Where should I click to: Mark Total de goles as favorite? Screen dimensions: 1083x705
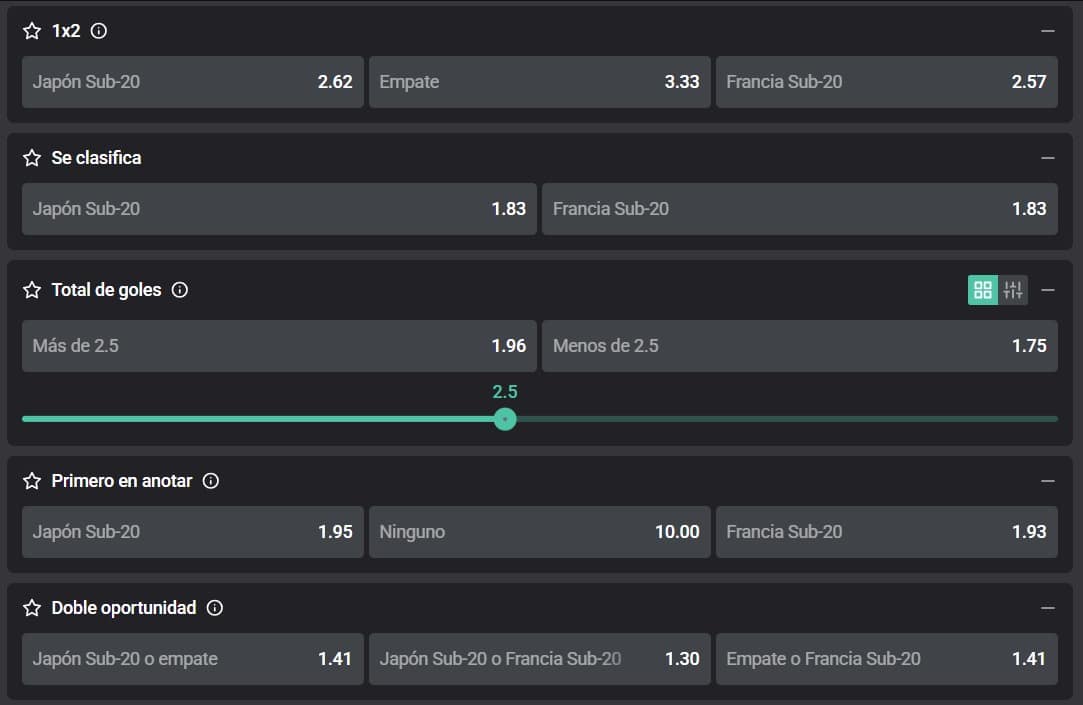(32, 290)
